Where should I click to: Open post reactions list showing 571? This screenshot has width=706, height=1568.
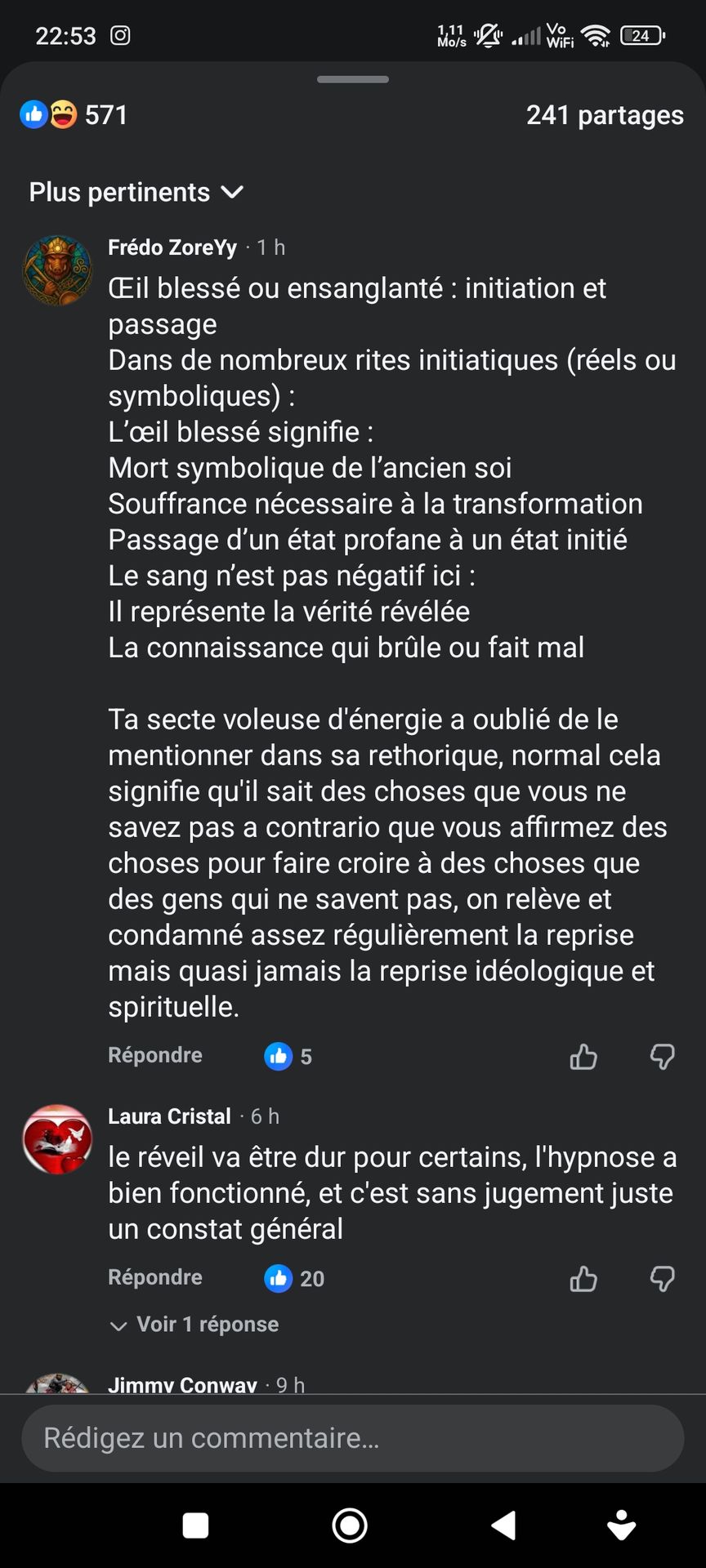74,115
